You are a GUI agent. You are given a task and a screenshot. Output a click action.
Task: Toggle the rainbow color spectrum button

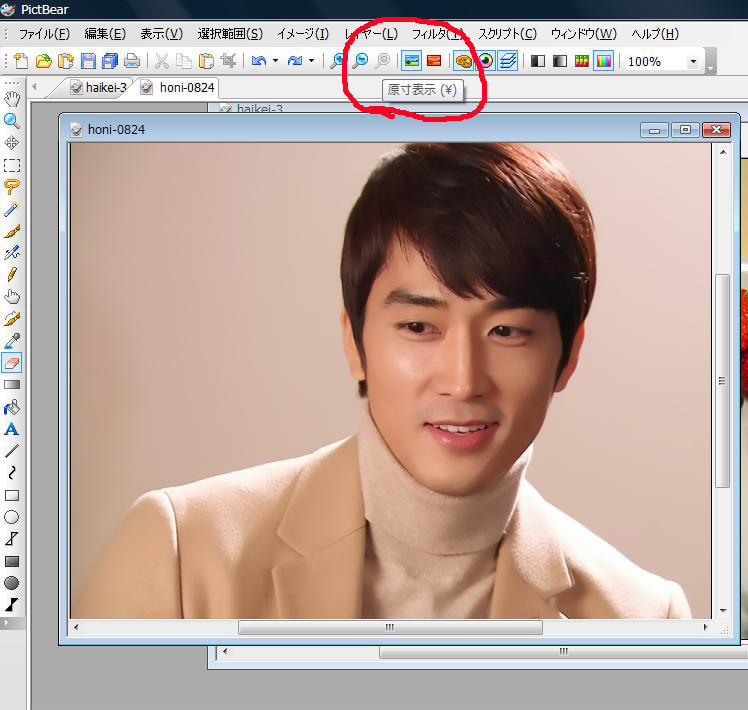pos(603,61)
